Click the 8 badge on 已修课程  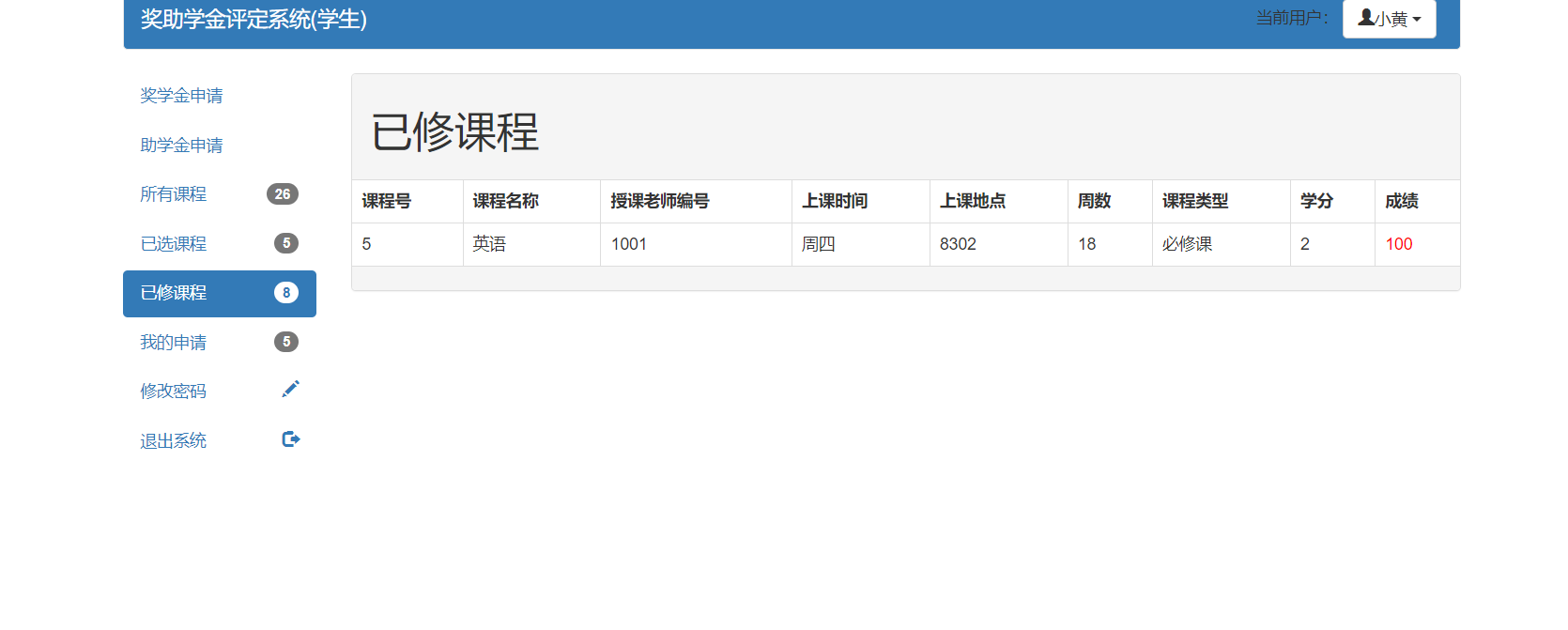pos(286,293)
